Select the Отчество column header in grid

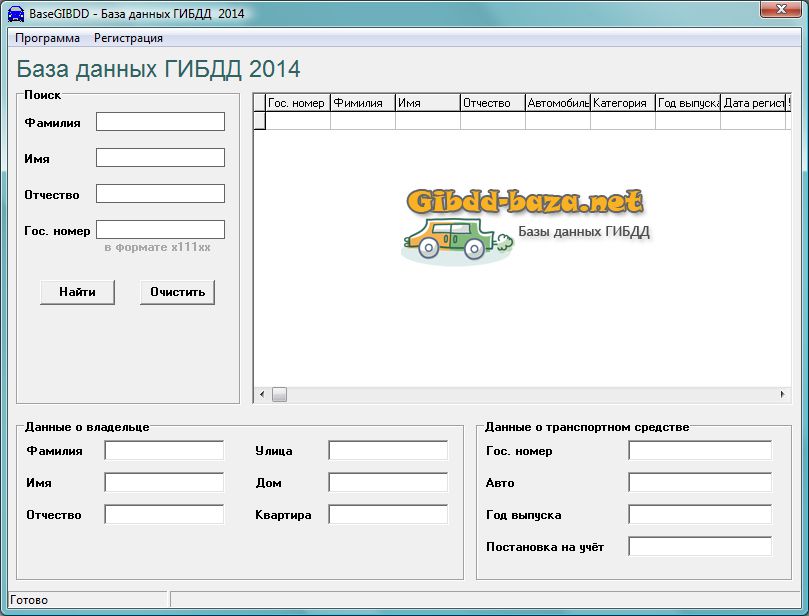pyautogui.click(x=493, y=103)
